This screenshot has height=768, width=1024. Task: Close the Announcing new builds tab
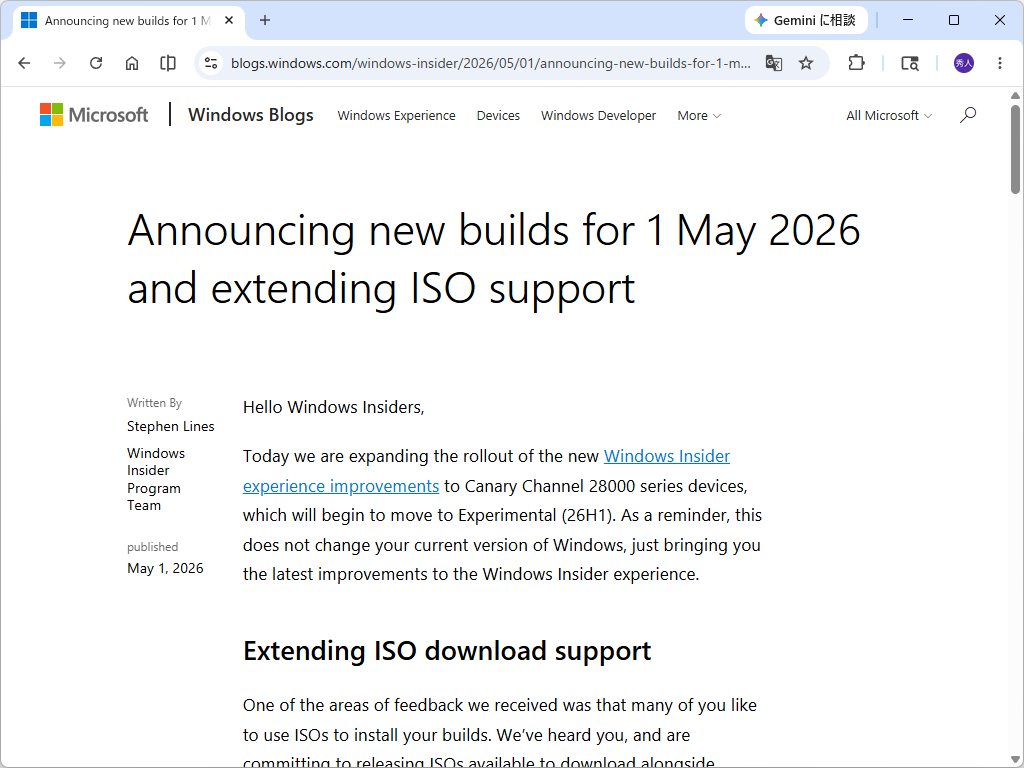pyautogui.click(x=229, y=20)
